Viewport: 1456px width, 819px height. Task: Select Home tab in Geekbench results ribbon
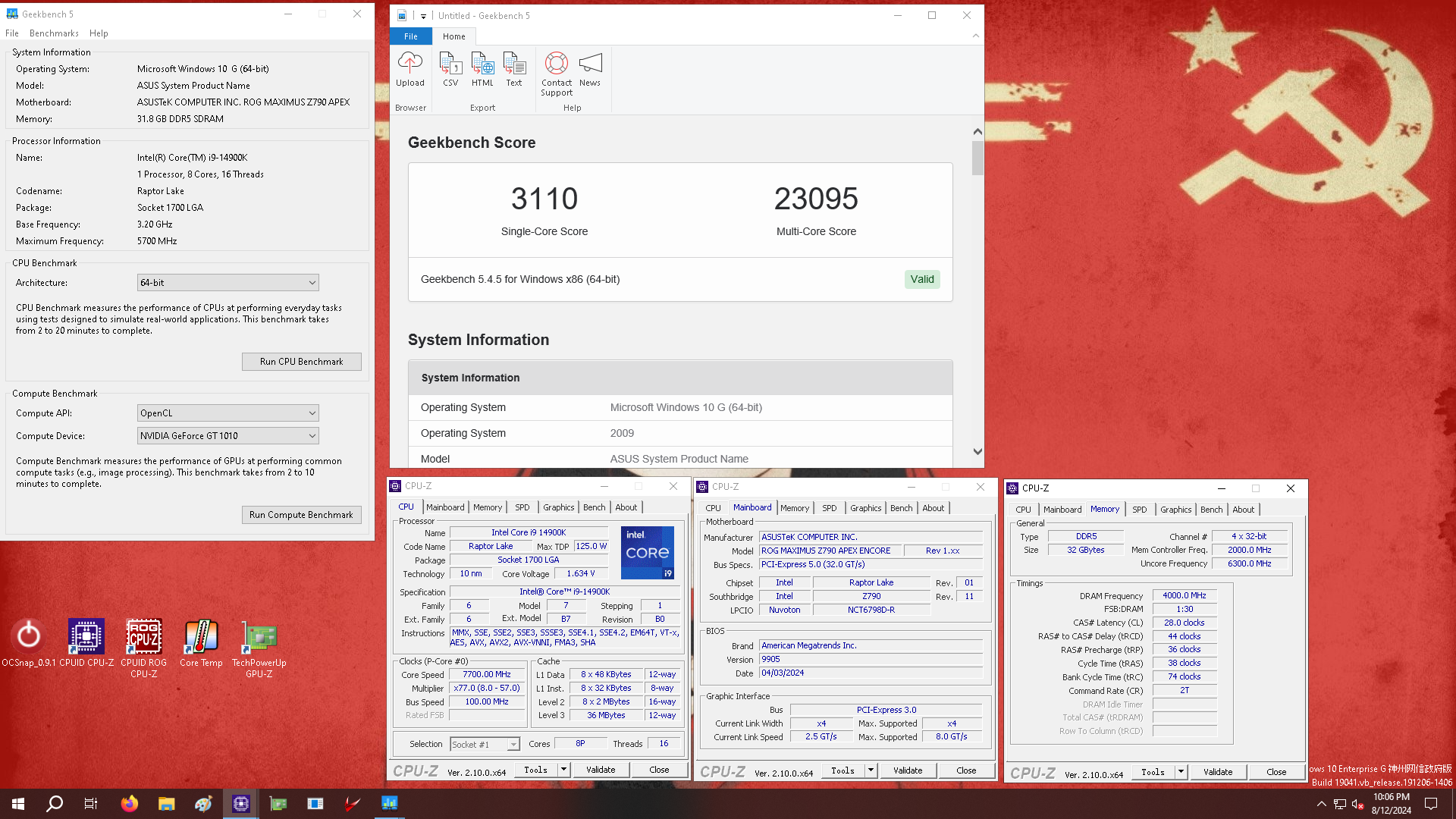pos(454,36)
